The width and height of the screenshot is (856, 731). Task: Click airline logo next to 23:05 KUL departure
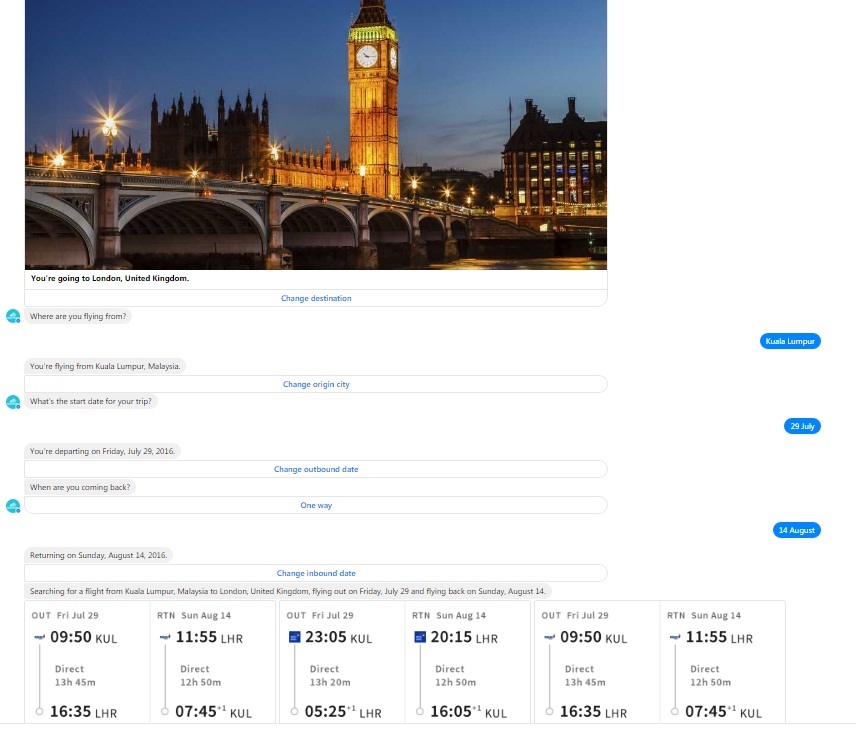click(294, 637)
